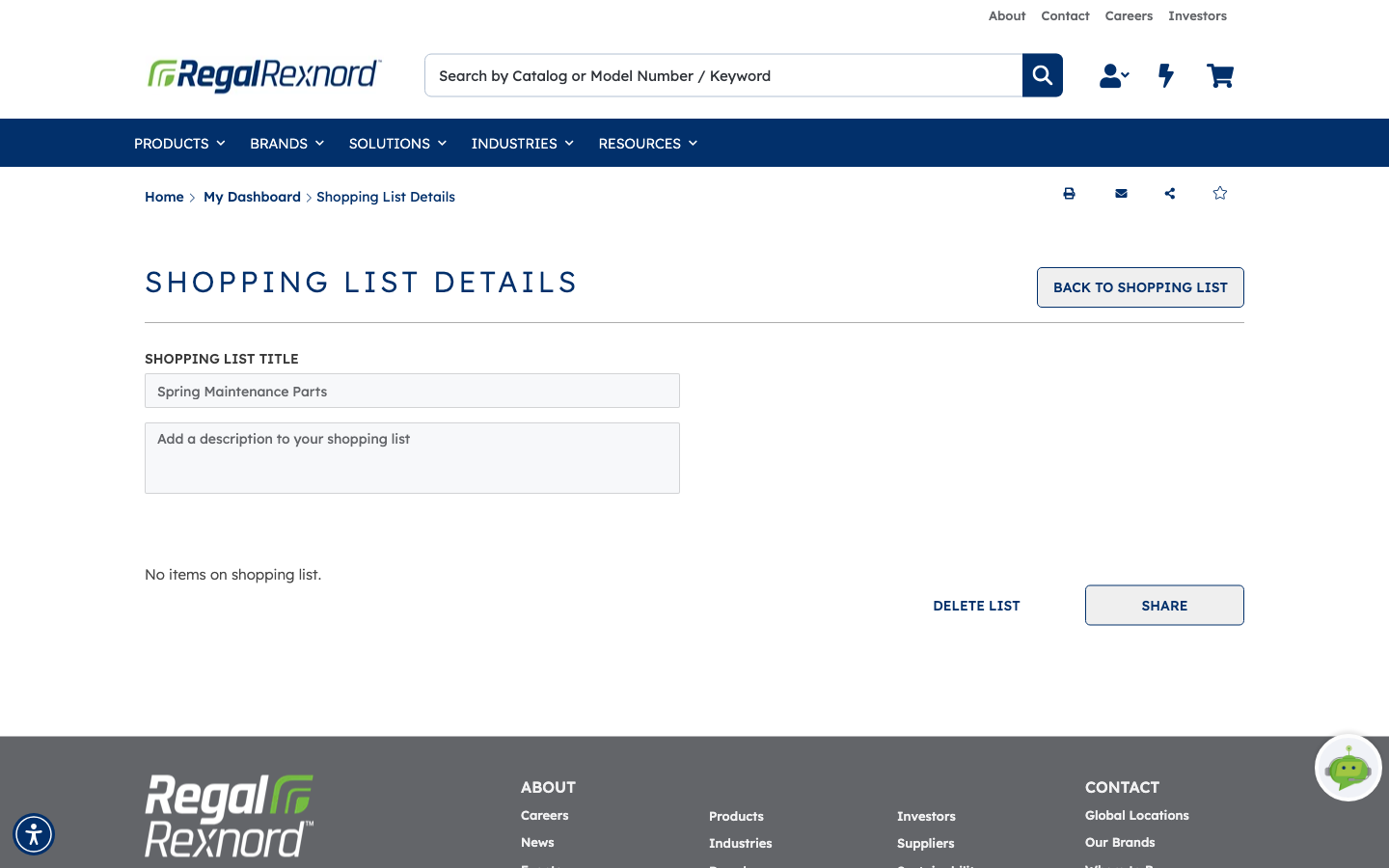This screenshot has height=868, width=1389.
Task: Click Back to Shopping List button
Action: pos(1140,287)
